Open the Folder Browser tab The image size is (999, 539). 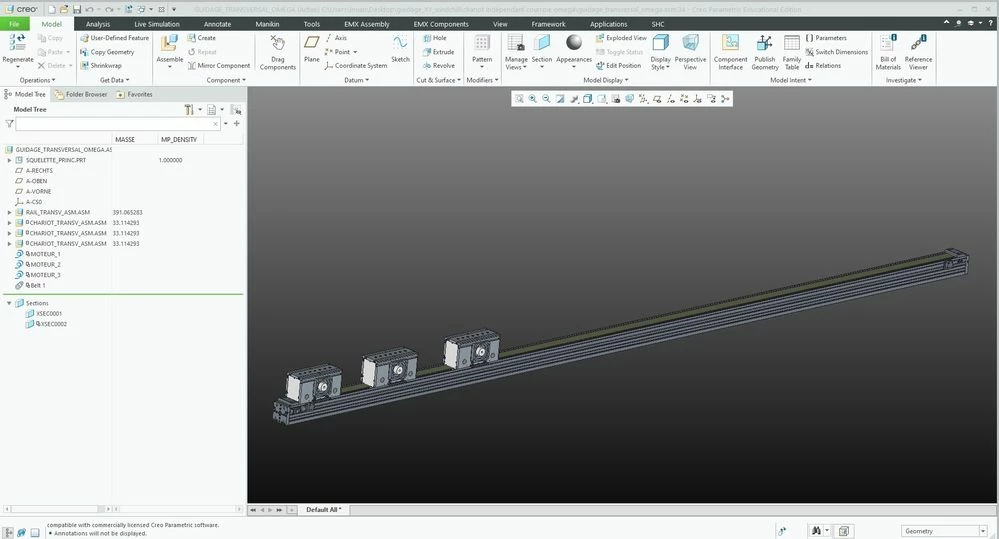point(81,94)
